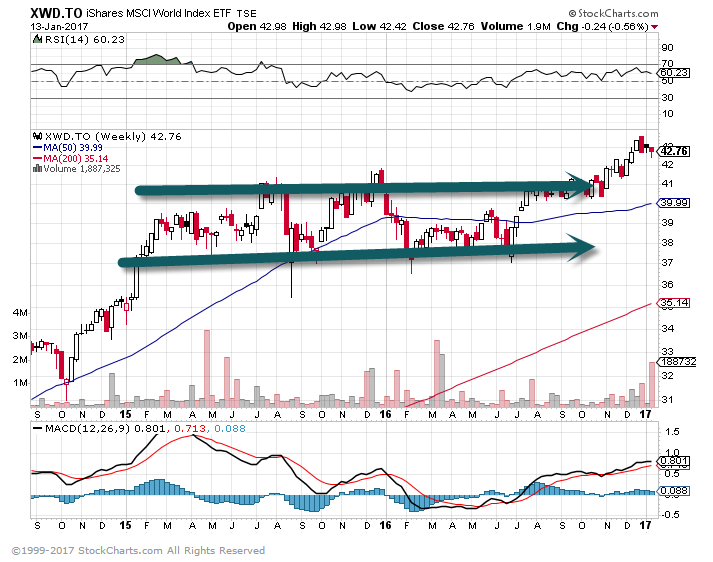
Task: Click the 17 year label under the price chart
Action: pos(645,414)
